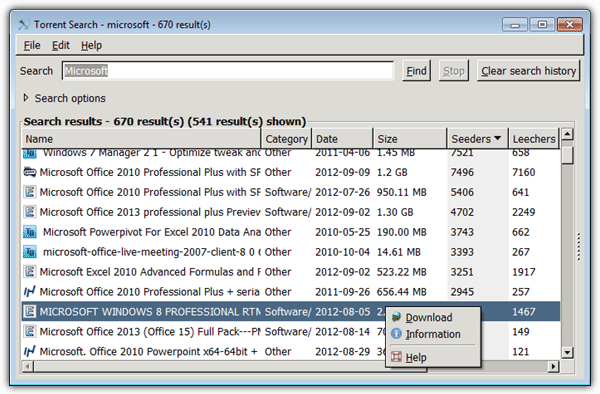Click the Torrent Search app icon in title bar
Screen dimensions: 600x394
pyautogui.click(x=24, y=24)
